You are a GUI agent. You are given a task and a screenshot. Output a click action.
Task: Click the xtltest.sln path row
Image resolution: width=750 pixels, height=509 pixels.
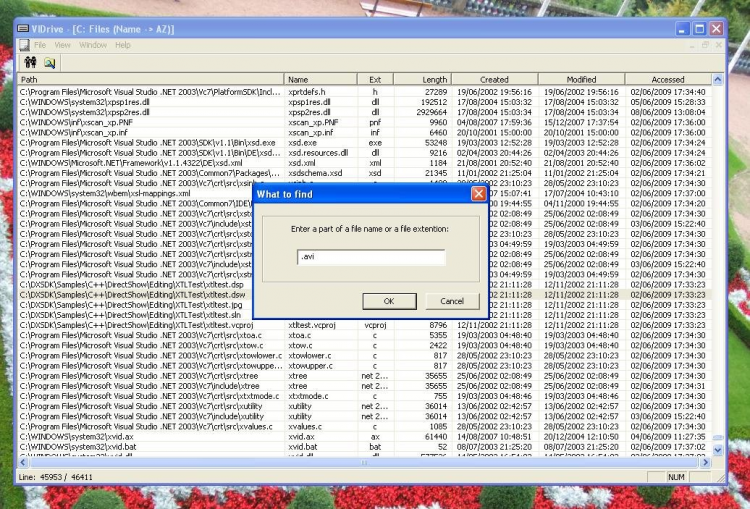(x=130, y=315)
